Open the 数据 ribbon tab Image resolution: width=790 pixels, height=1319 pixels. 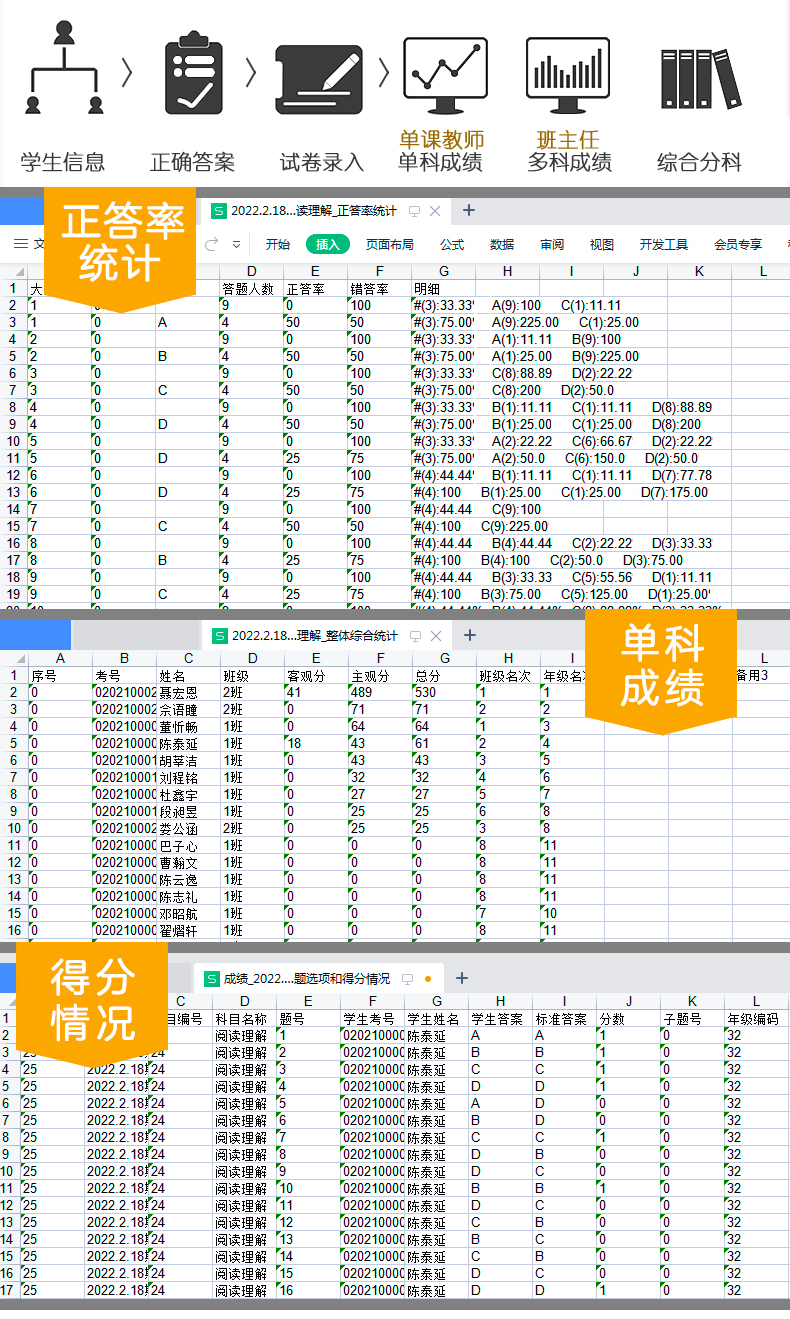coord(502,244)
